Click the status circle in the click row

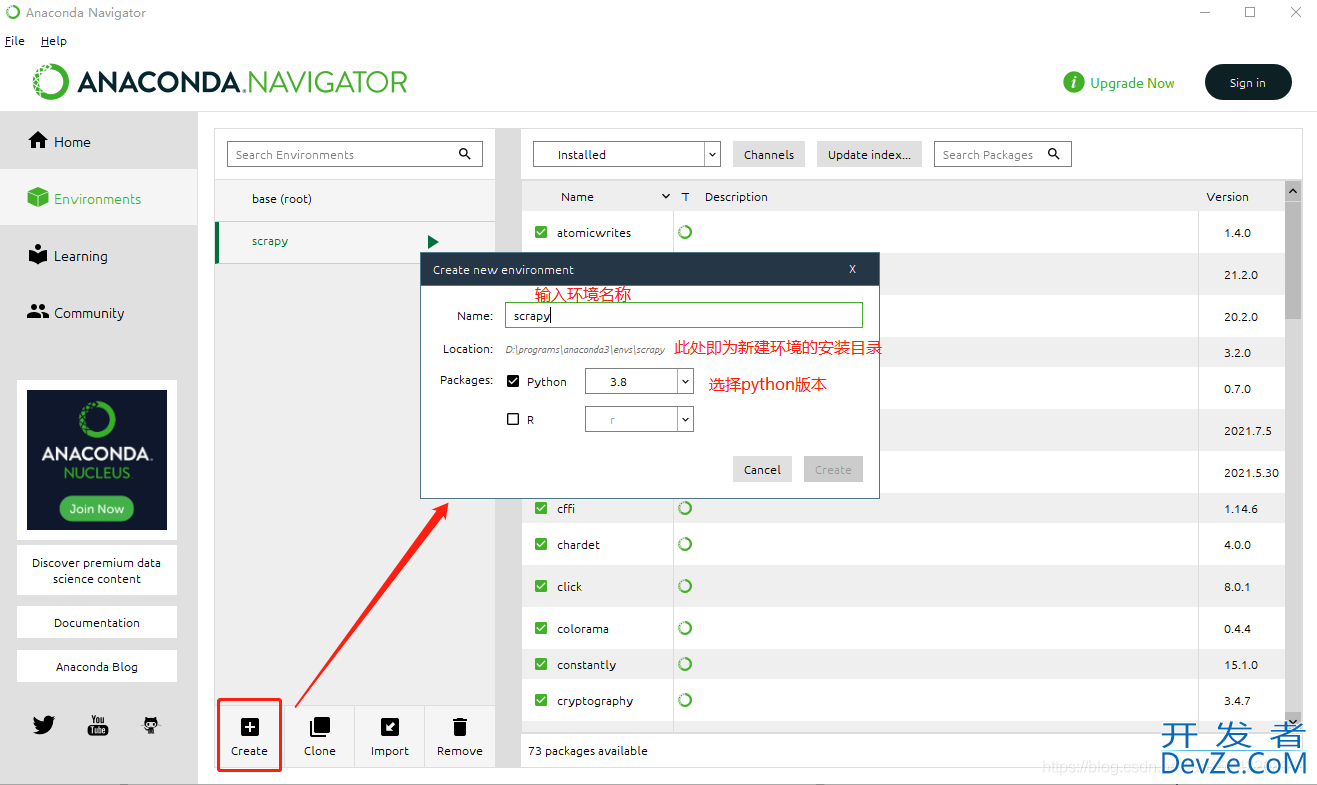[x=685, y=586]
